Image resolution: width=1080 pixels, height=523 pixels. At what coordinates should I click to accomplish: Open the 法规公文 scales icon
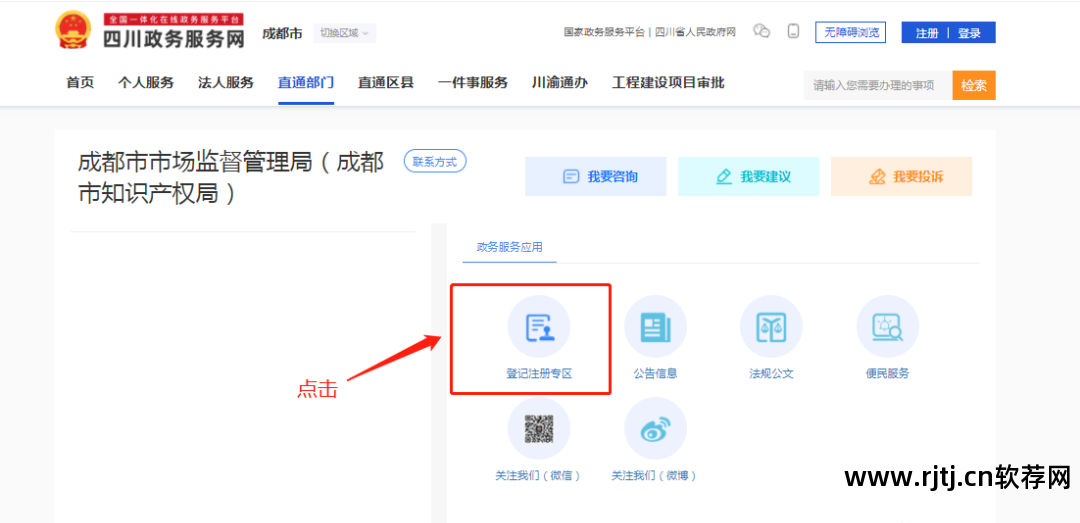coord(771,327)
